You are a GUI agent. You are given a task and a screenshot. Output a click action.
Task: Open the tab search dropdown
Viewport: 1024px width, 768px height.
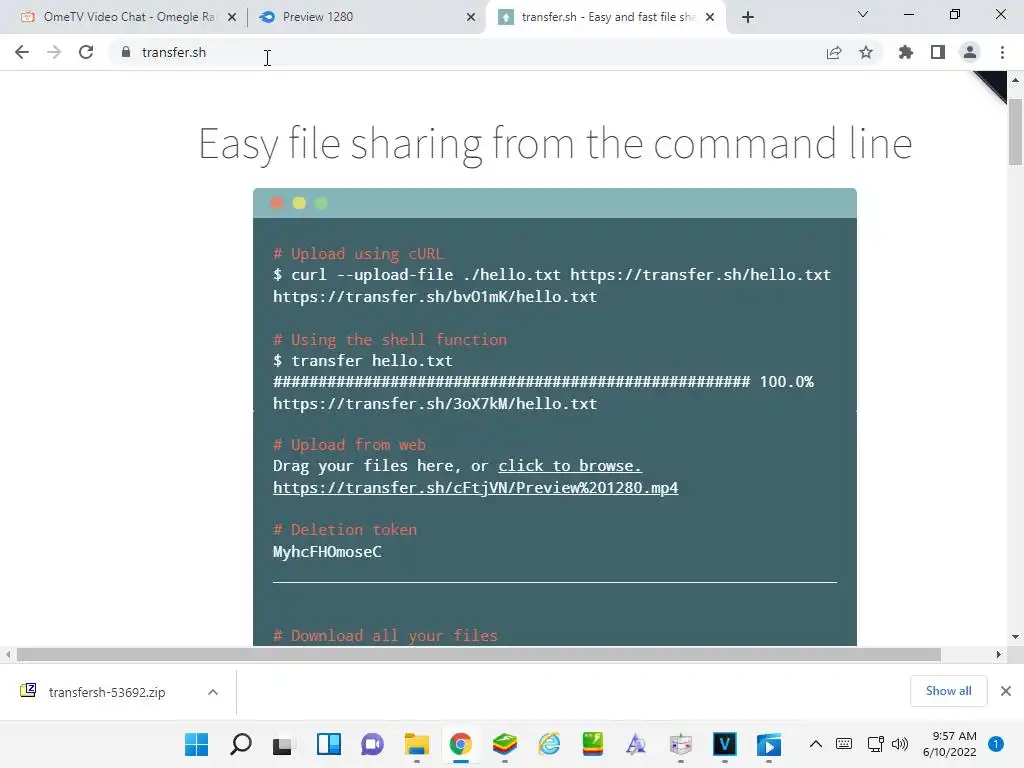click(x=863, y=14)
